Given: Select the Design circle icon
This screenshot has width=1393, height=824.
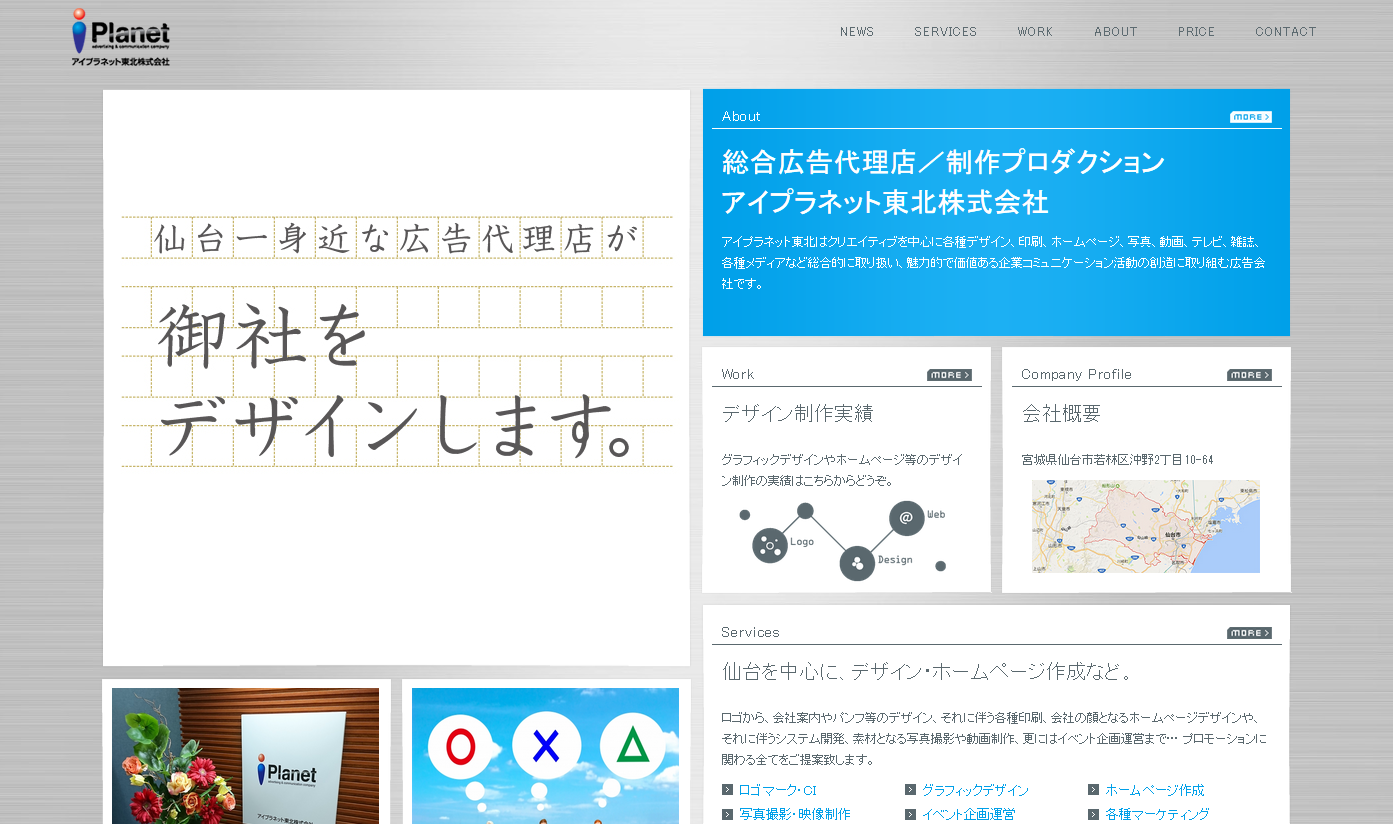Looking at the screenshot, I should point(858,562).
